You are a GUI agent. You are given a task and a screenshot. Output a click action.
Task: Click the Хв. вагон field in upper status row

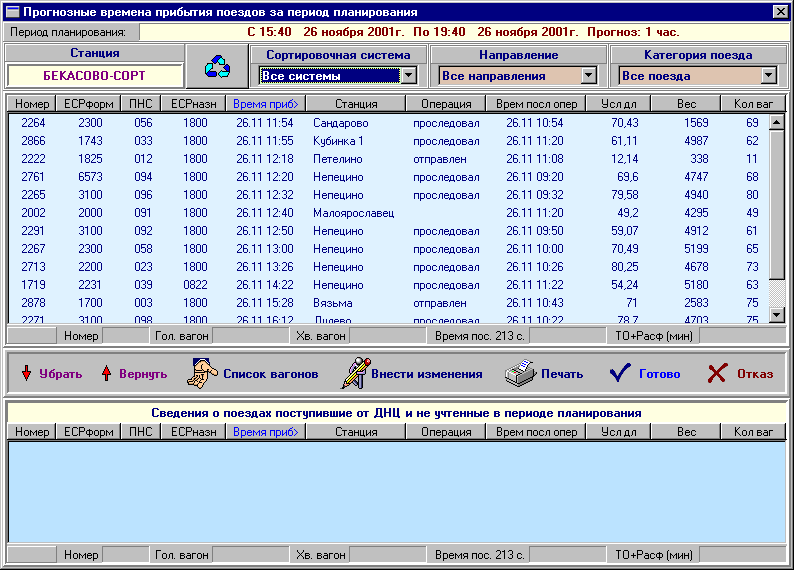tap(388, 336)
